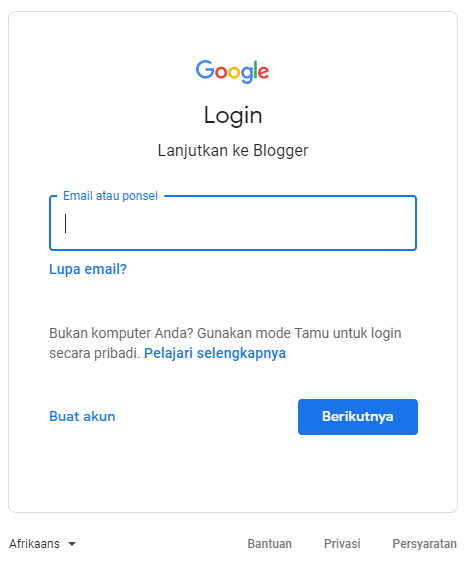Open Privasi in the footer
Screen dimensions: 470x561
point(342,544)
